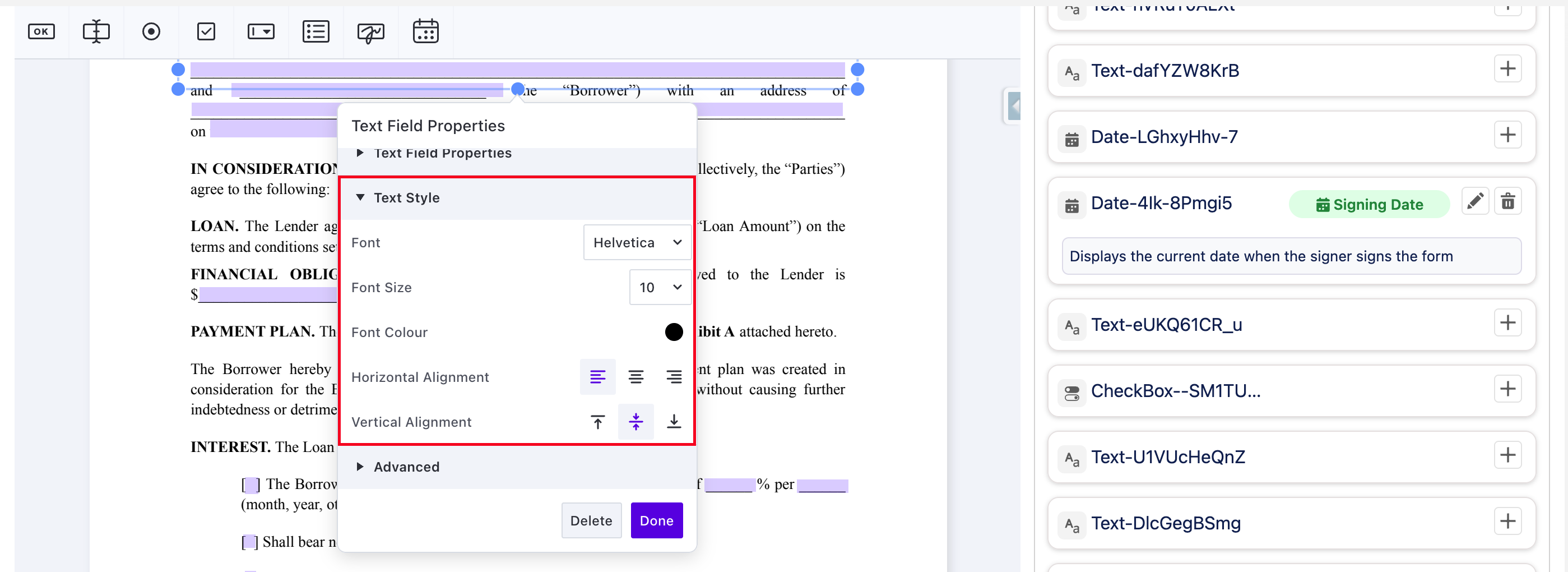Select the dropdown field tool
The width and height of the screenshot is (1568, 572).
click(x=261, y=31)
